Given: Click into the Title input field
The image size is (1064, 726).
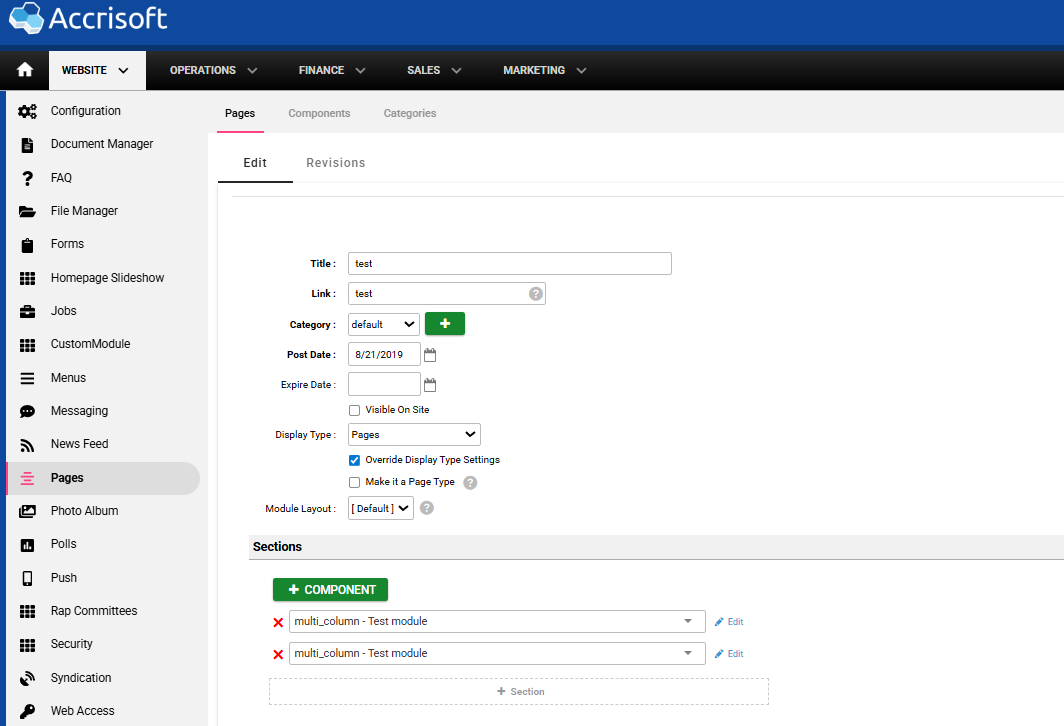Looking at the screenshot, I should [510, 264].
